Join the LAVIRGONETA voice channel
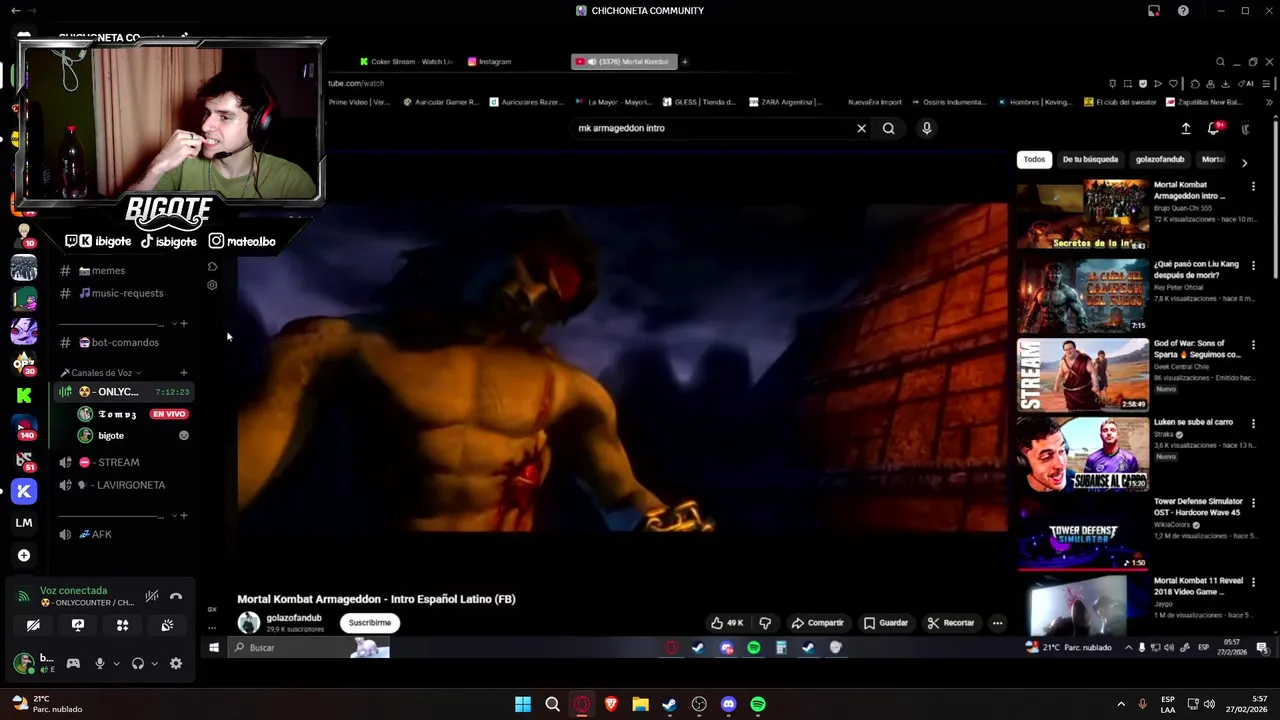Screen dimensions: 1280x720 [124, 485]
